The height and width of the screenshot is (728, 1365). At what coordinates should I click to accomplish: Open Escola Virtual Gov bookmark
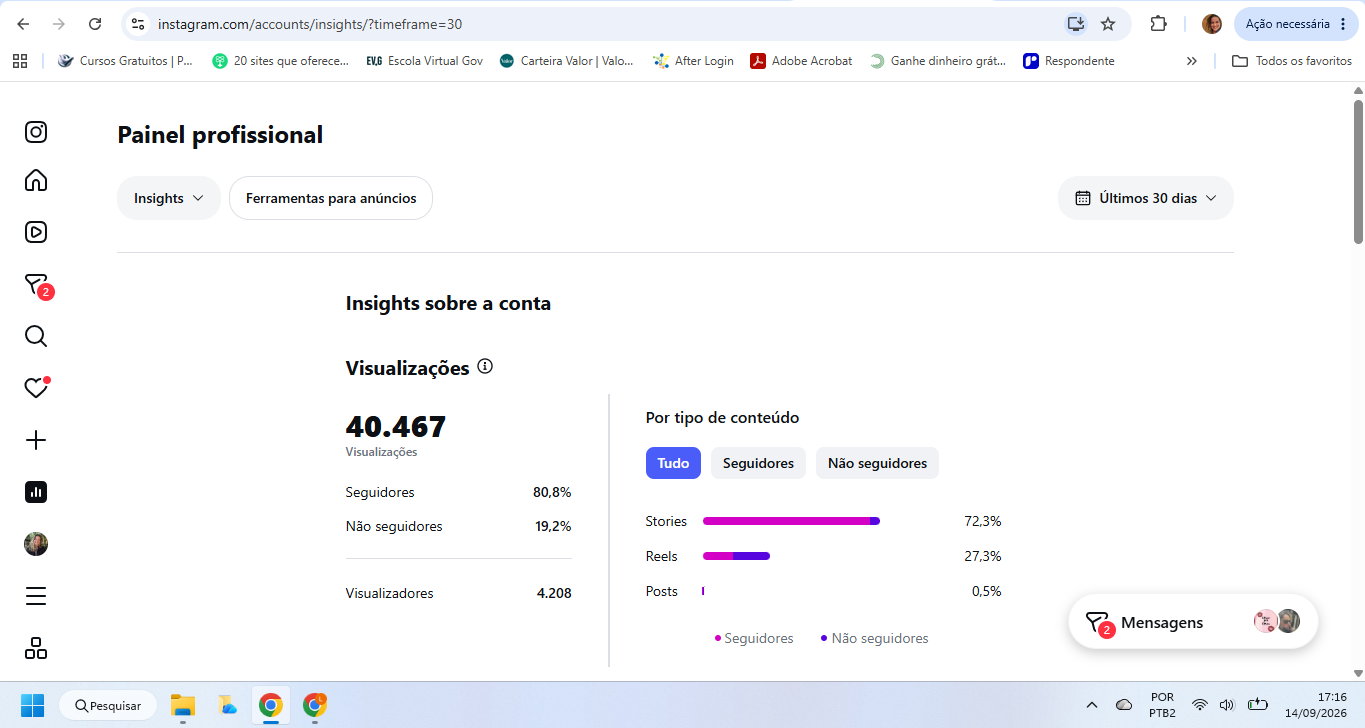[x=425, y=61]
